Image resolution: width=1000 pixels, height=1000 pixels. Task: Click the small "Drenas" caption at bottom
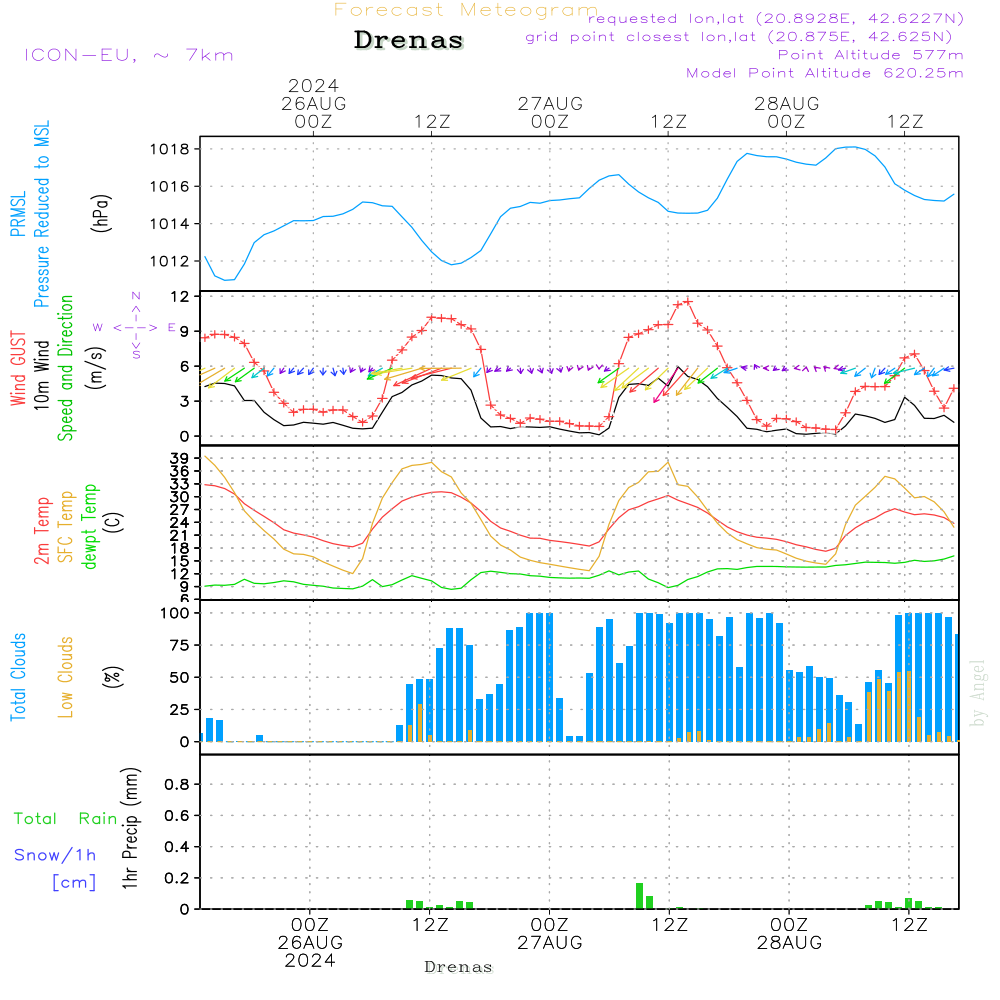pyautogui.click(x=459, y=967)
